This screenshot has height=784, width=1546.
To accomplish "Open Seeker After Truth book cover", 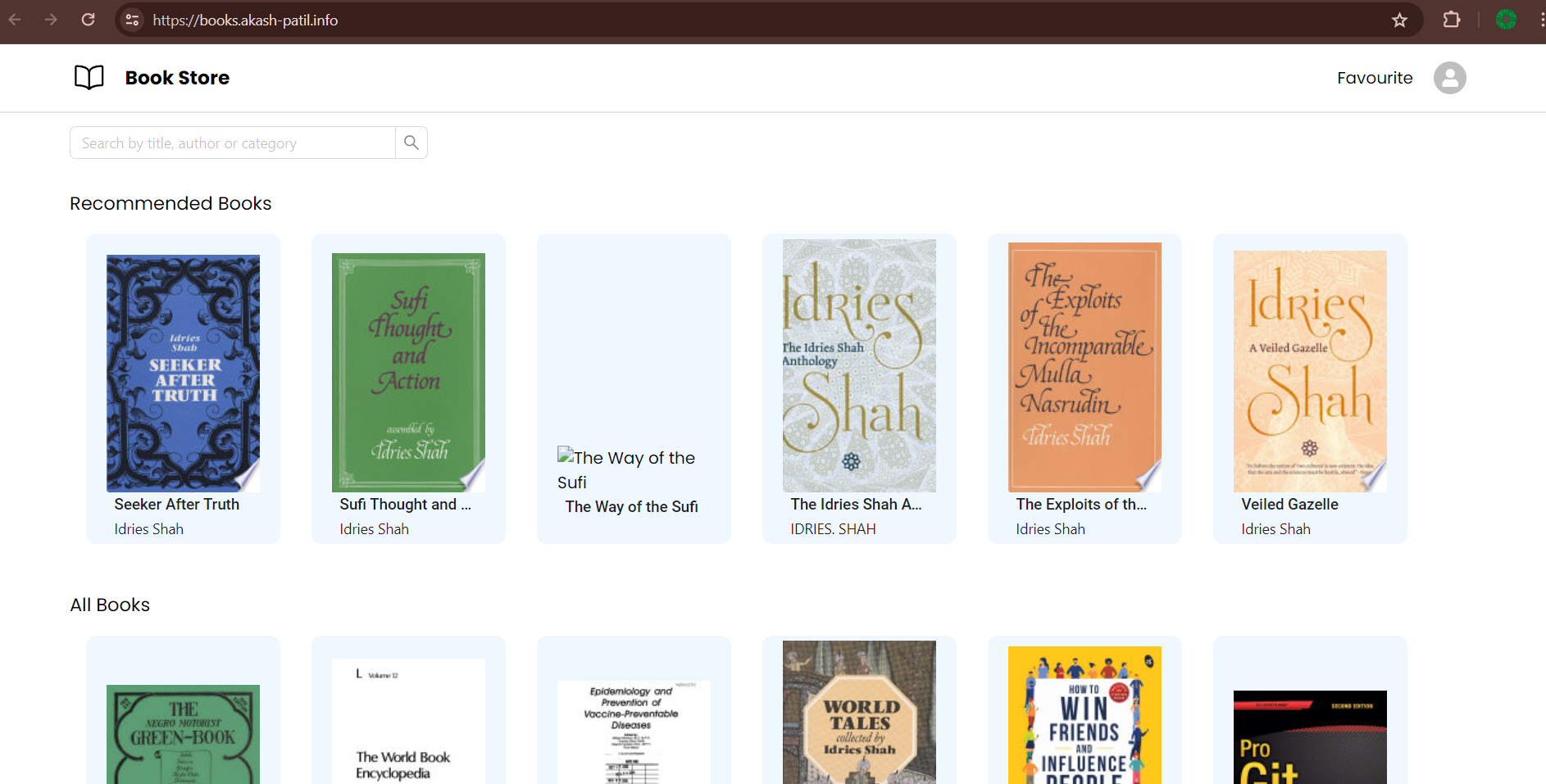I will [183, 373].
